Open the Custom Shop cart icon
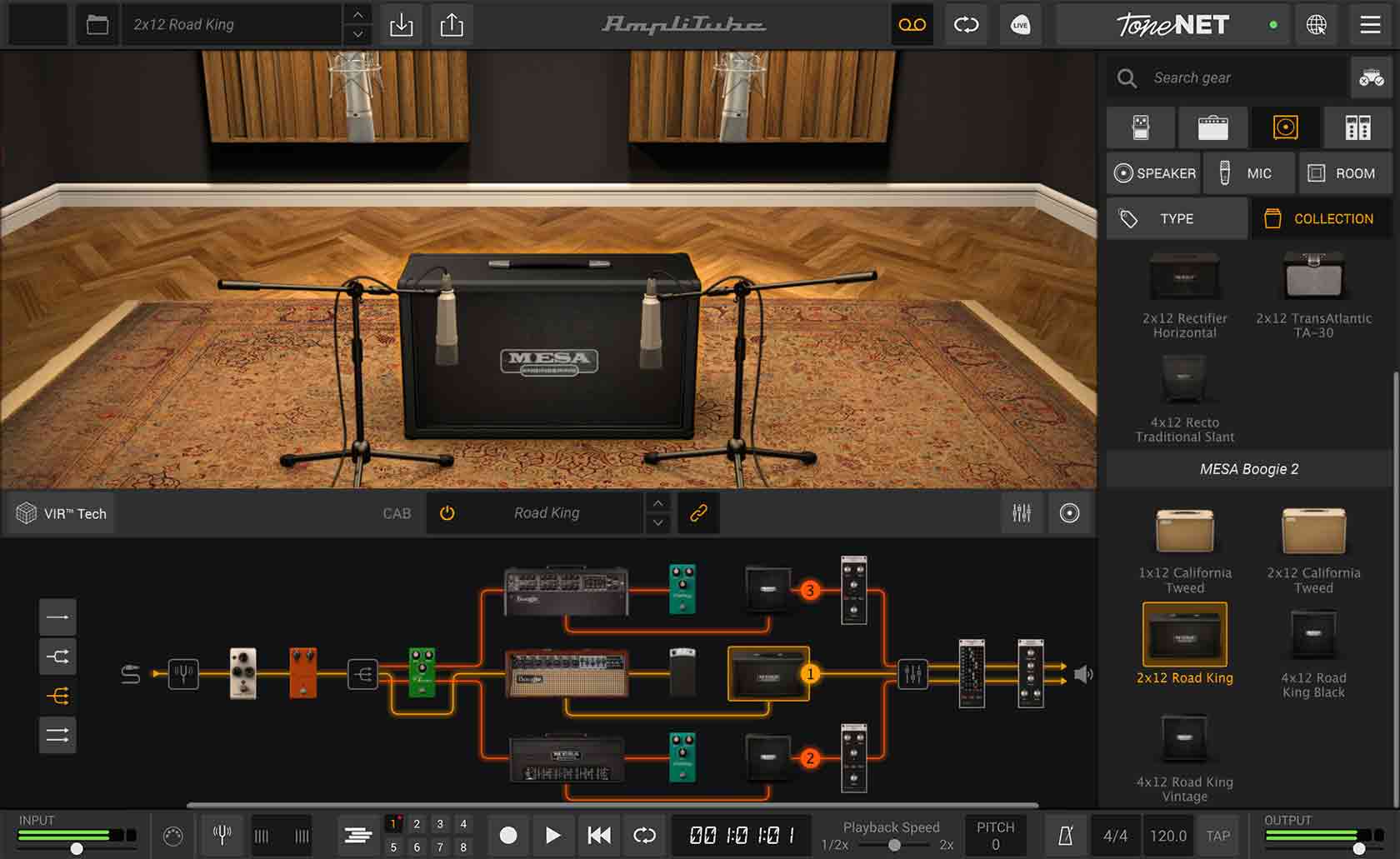Viewport: 1400px width, 859px height. [1372, 77]
